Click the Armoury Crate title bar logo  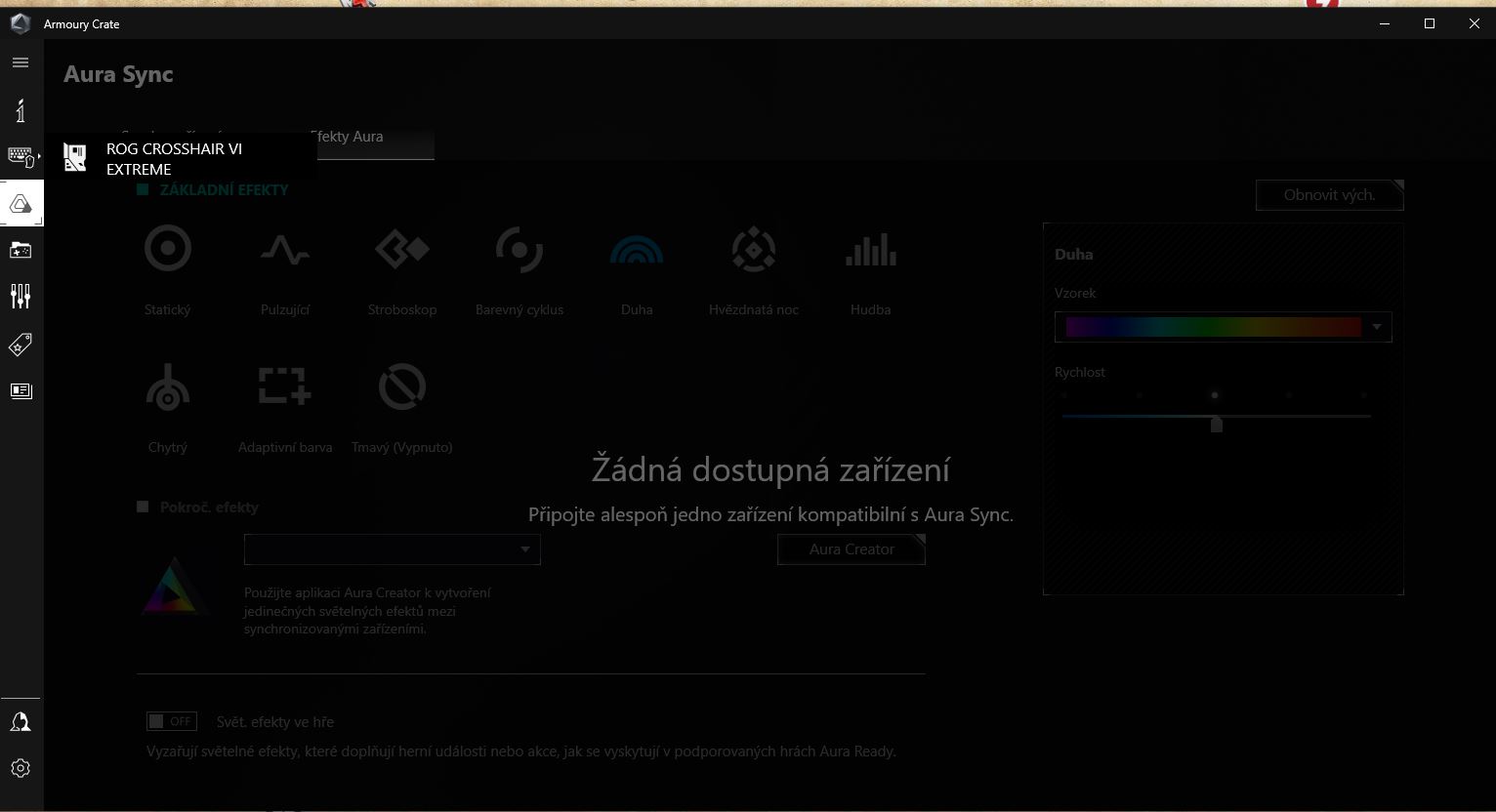[x=20, y=23]
